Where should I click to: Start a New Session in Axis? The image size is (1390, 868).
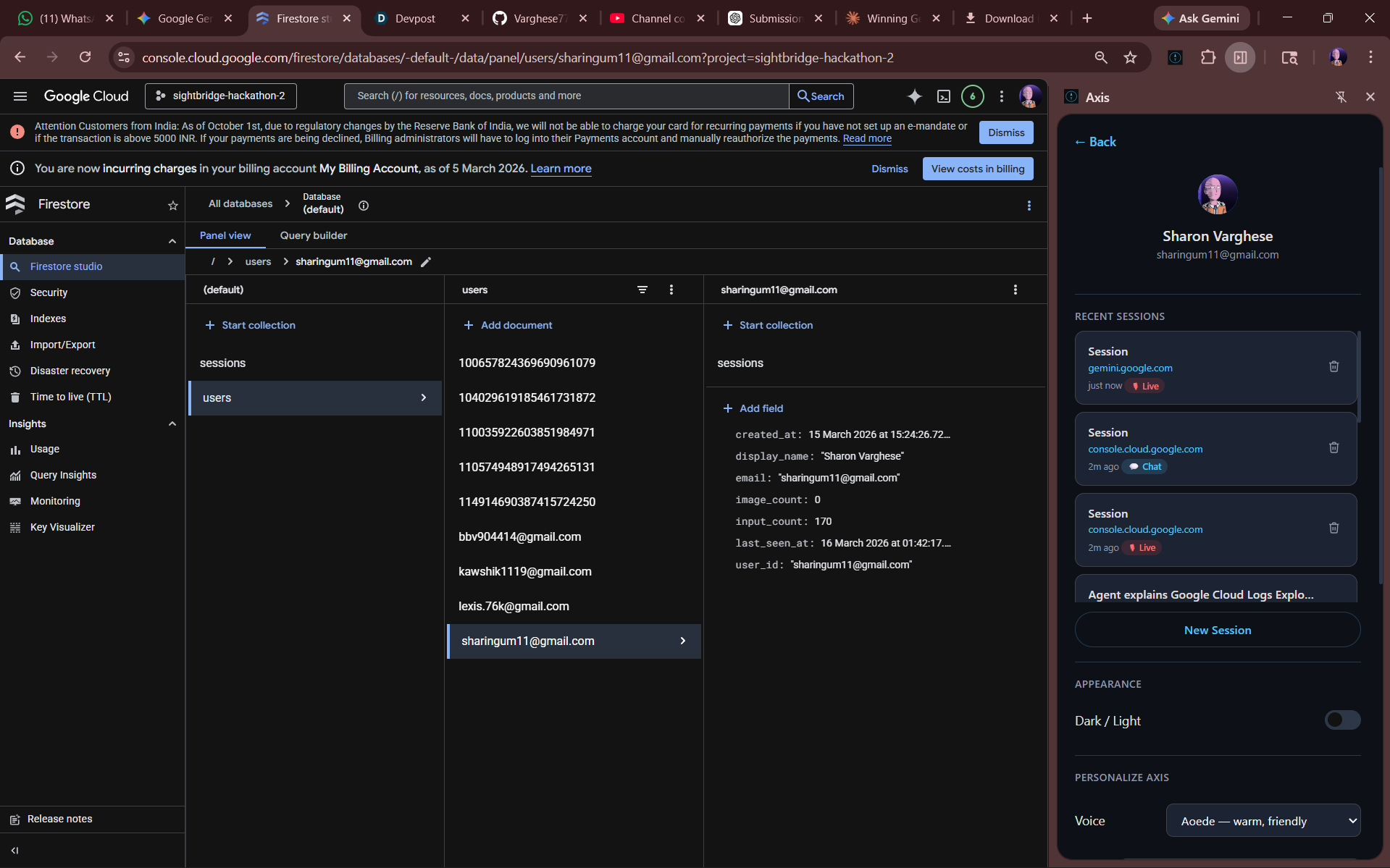click(1217, 630)
